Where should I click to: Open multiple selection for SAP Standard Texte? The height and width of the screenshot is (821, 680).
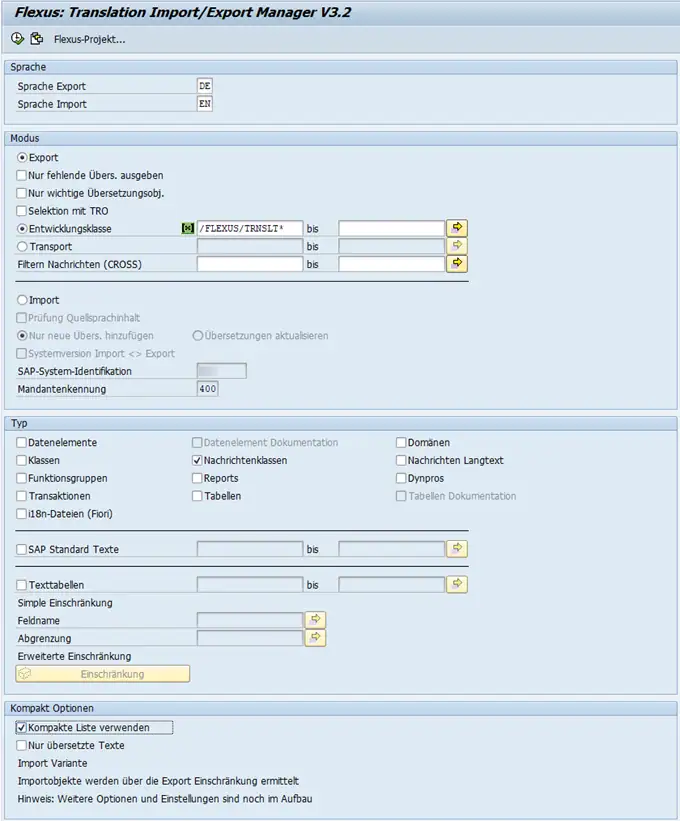click(x=457, y=549)
